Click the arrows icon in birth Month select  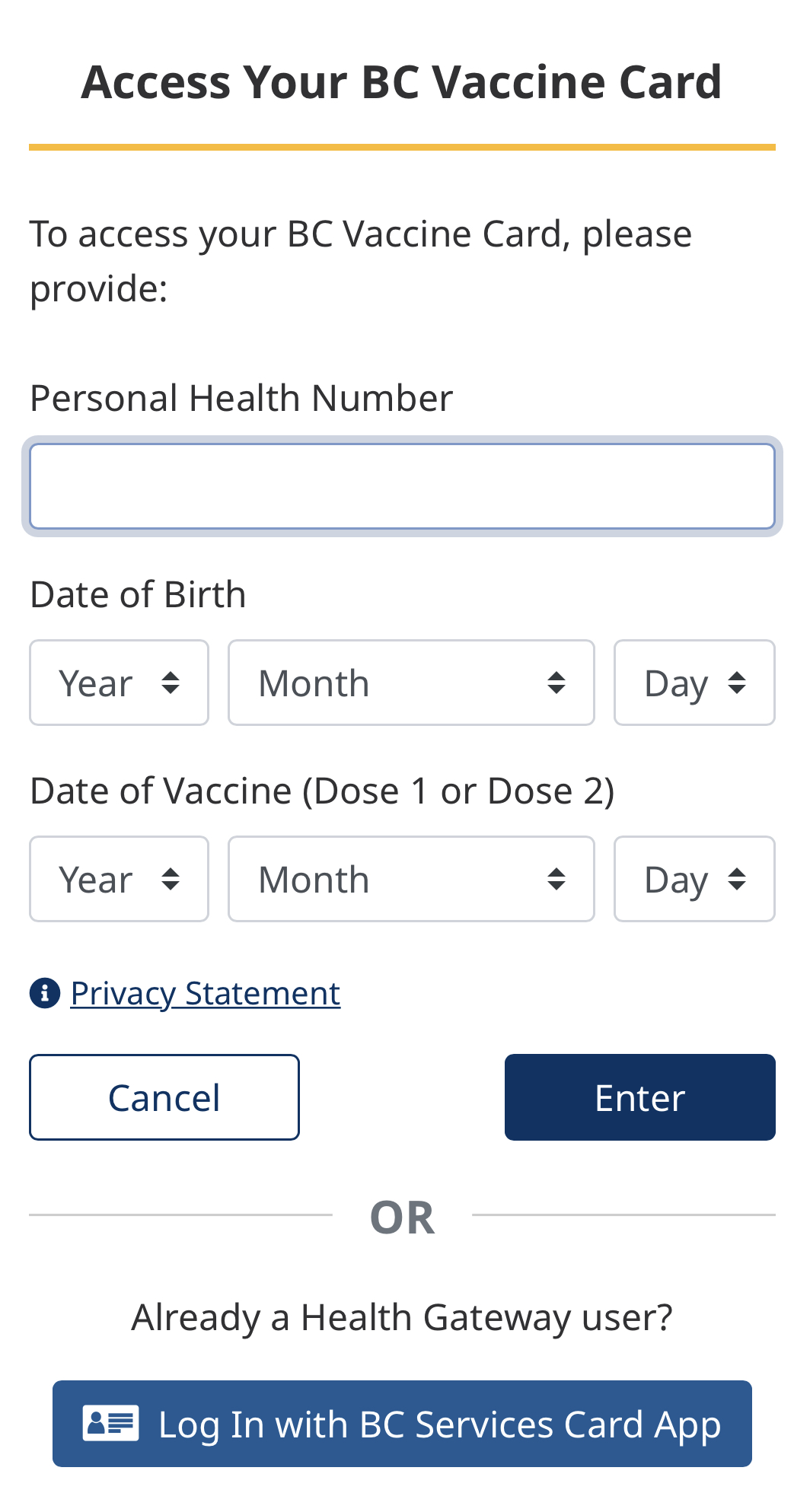[x=556, y=683]
